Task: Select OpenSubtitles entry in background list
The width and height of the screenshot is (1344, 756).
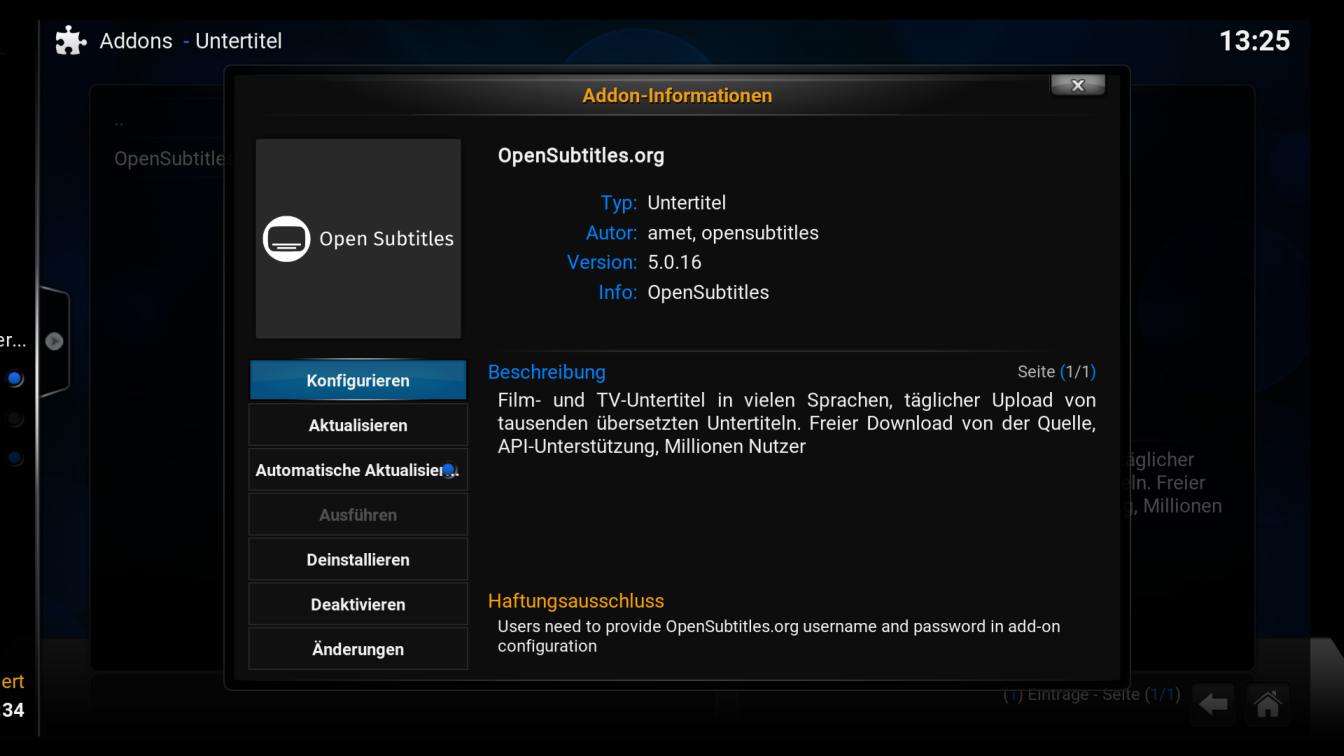Action: click(168, 159)
